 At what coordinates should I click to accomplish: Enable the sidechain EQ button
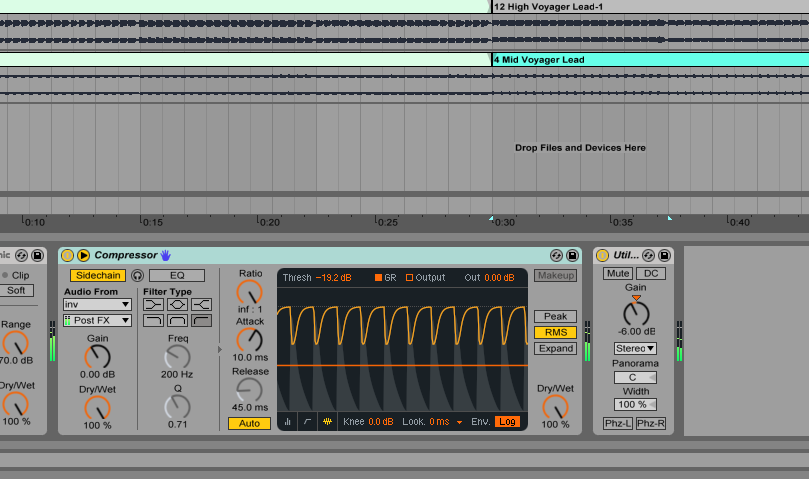(176, 276)
